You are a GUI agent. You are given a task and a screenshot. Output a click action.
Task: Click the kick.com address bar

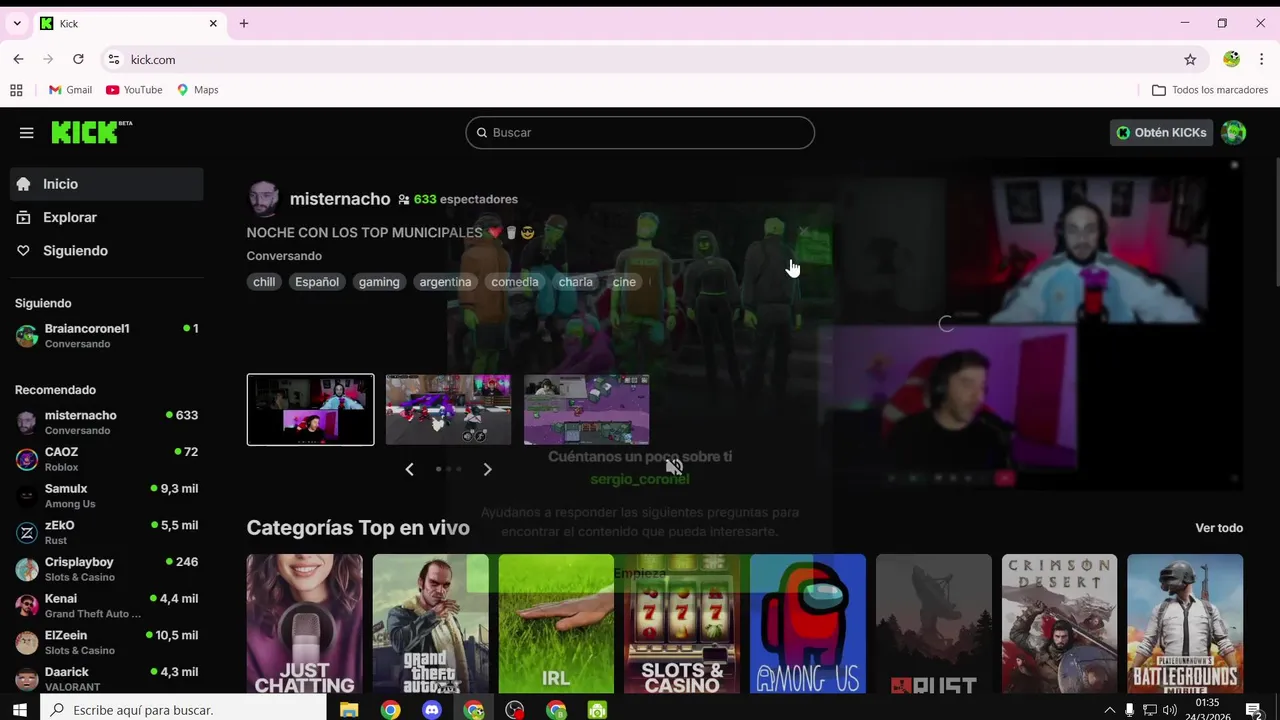640,60
